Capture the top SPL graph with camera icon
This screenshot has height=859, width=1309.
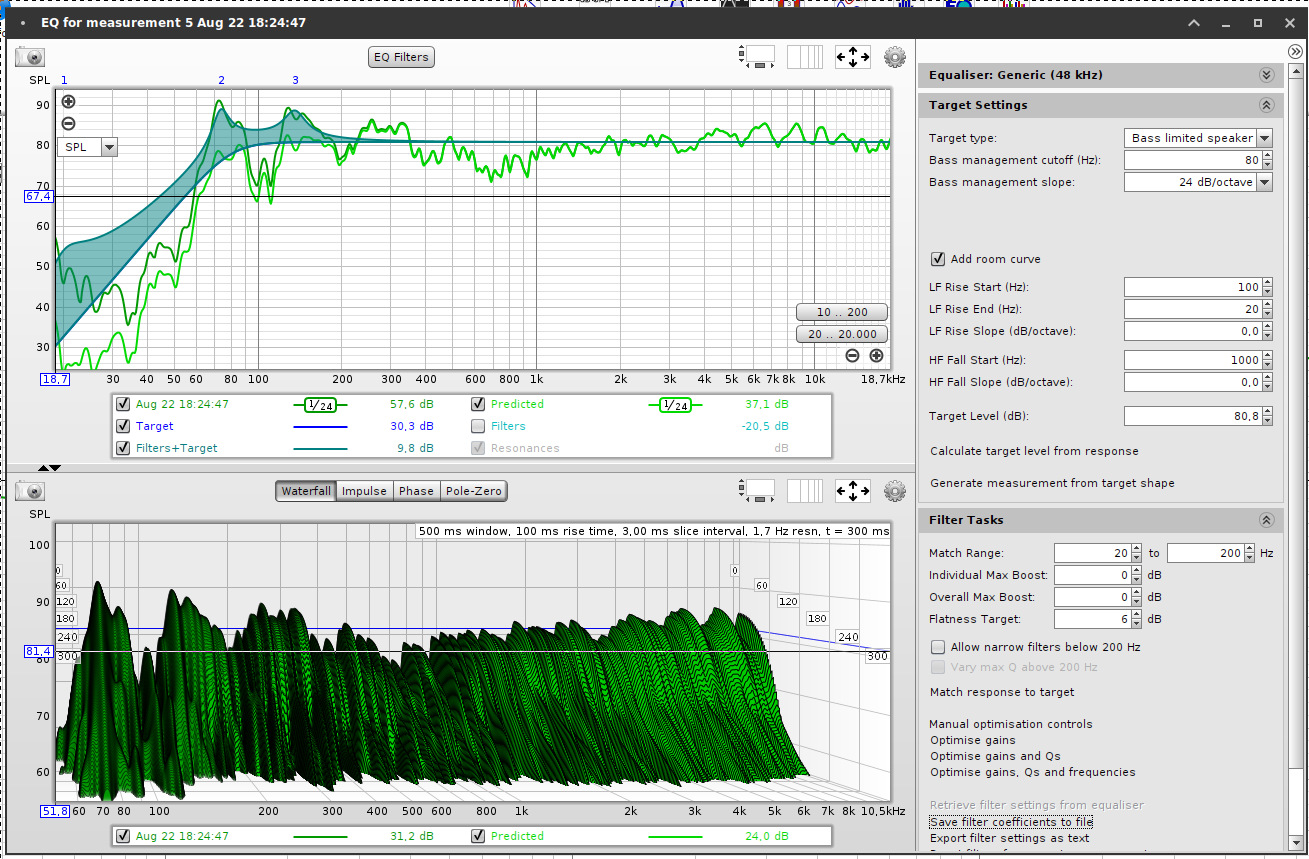30,57
